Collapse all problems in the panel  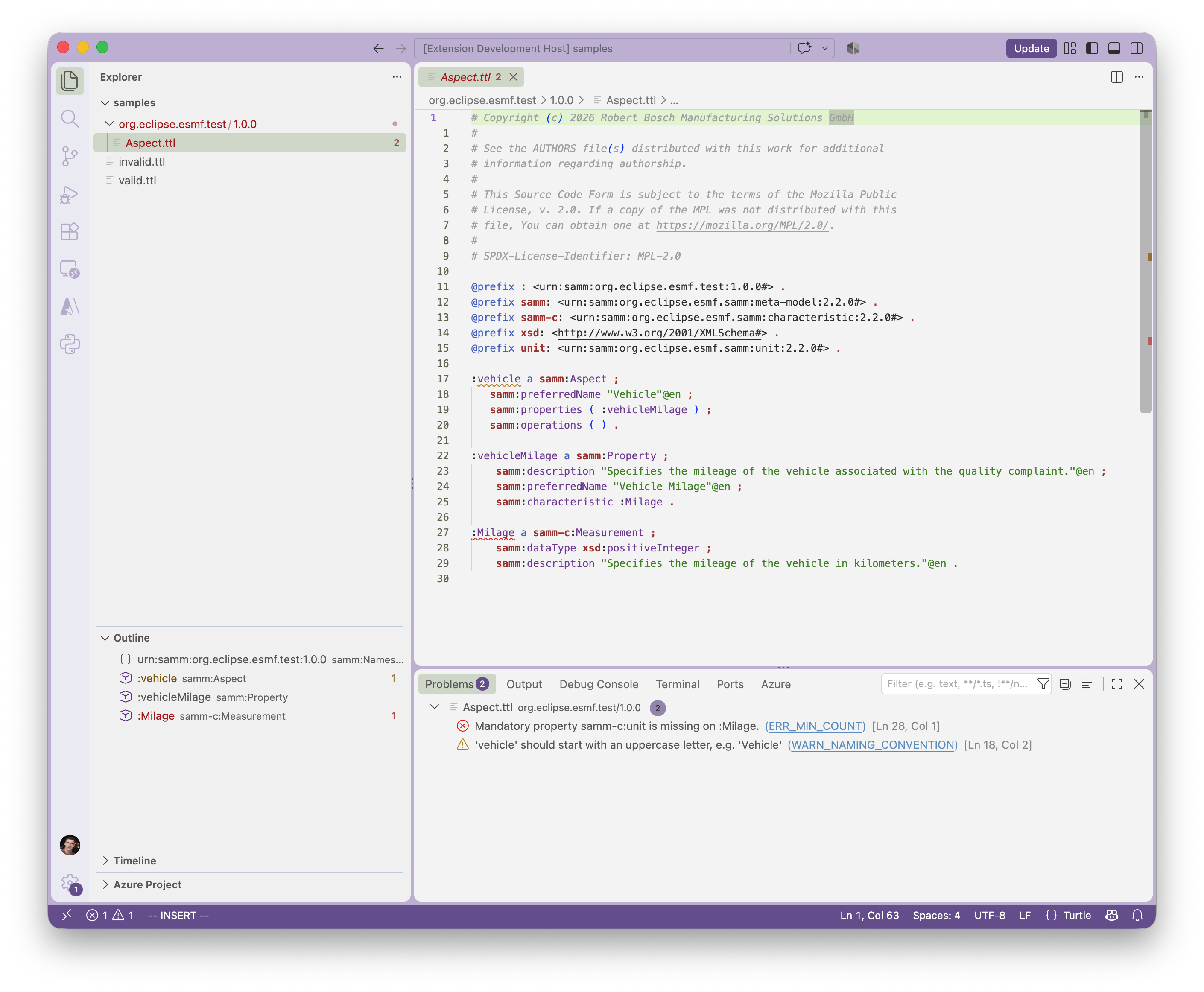point(1064,684)
